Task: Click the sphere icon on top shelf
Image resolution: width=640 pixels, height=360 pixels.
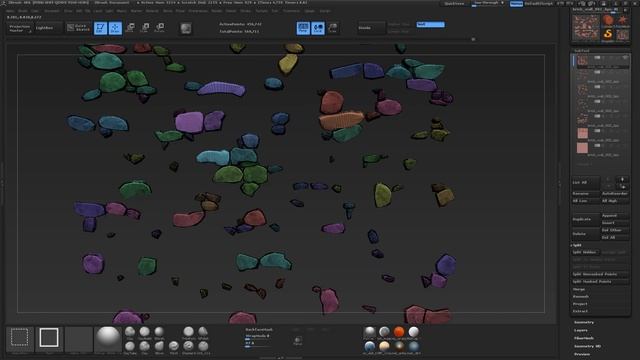Action: click(186, 28)
